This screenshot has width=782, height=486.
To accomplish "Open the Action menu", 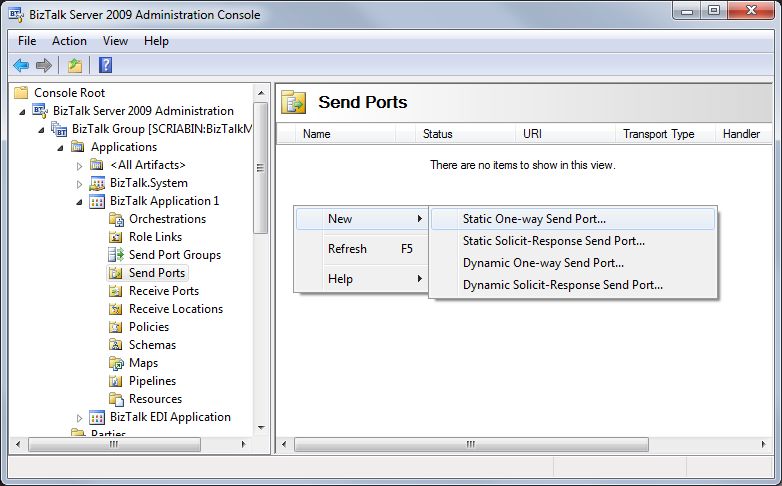I will coord(69,41).
